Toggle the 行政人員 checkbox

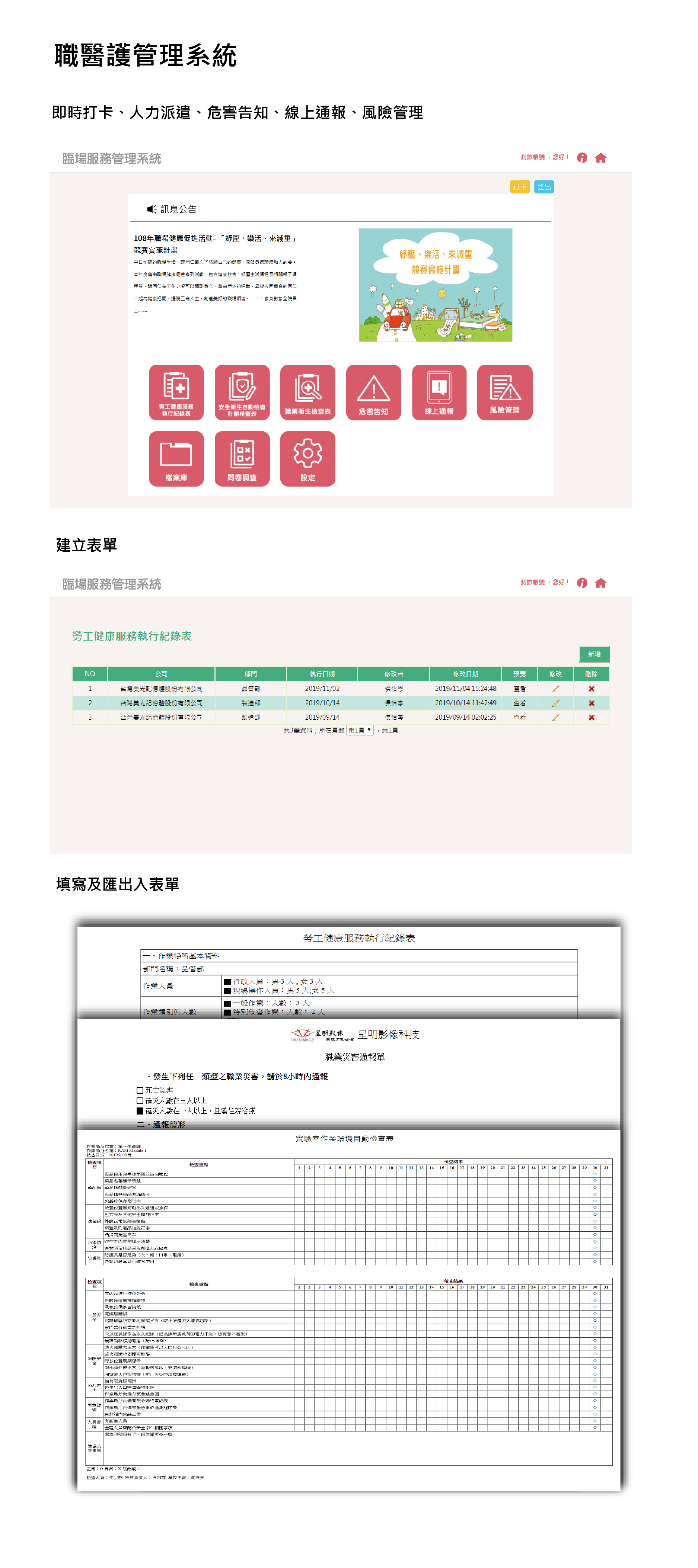227,982
